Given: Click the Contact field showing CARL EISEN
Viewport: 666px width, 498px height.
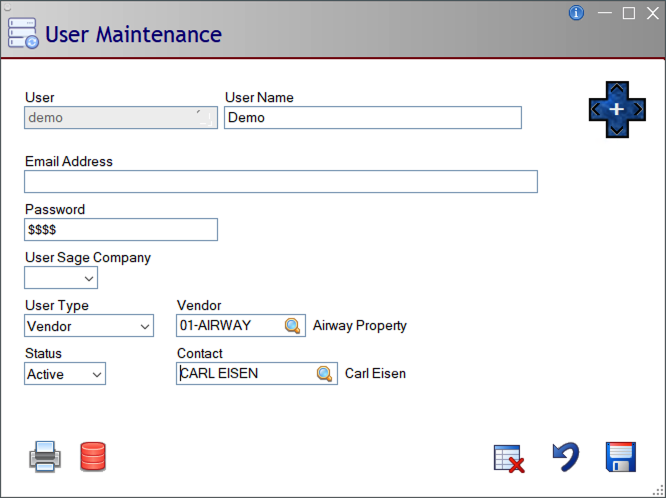Looking at the screenshot, I should point(243,374).
